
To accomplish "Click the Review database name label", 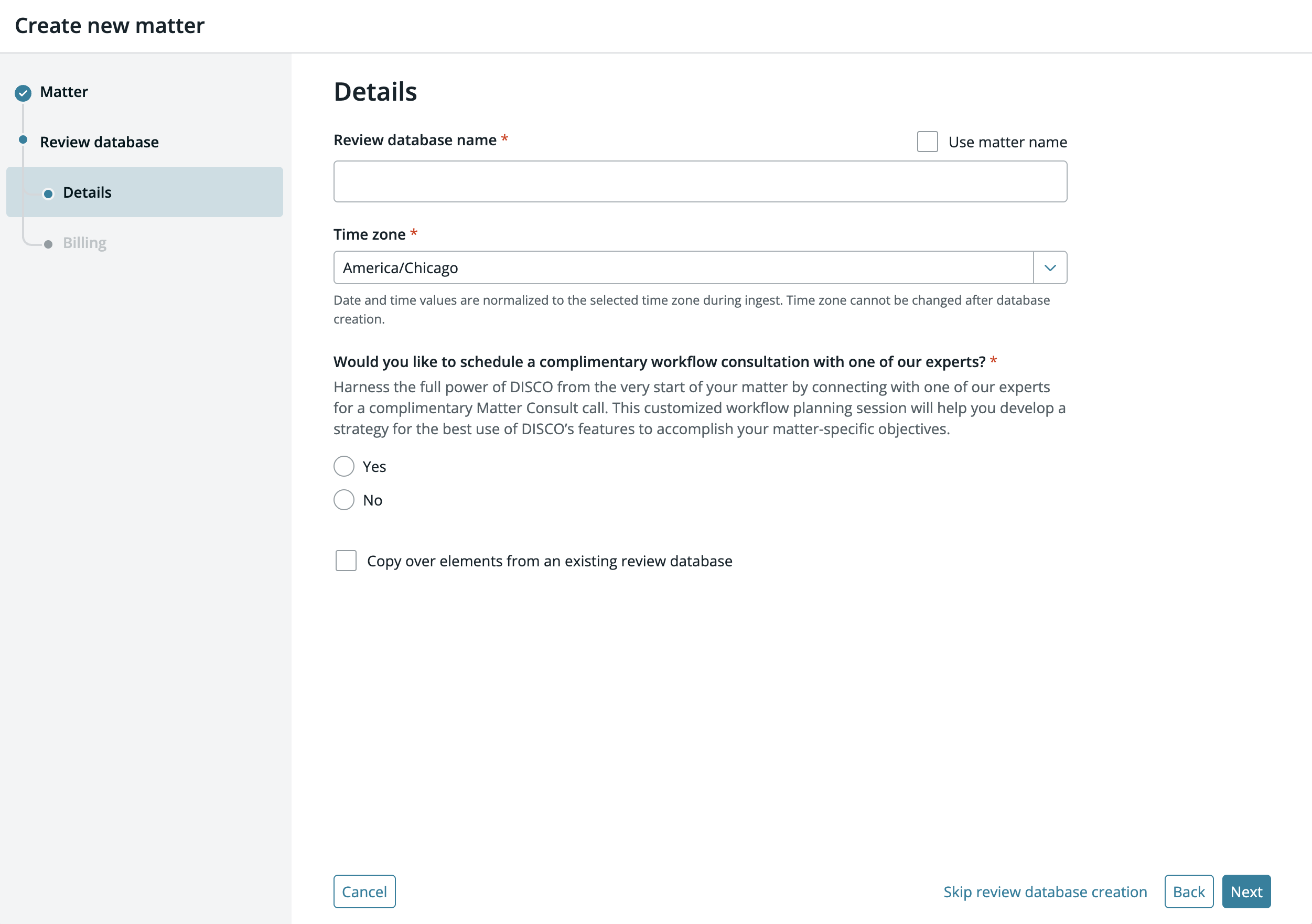I will pyautogui.click(x=415, y=140).
